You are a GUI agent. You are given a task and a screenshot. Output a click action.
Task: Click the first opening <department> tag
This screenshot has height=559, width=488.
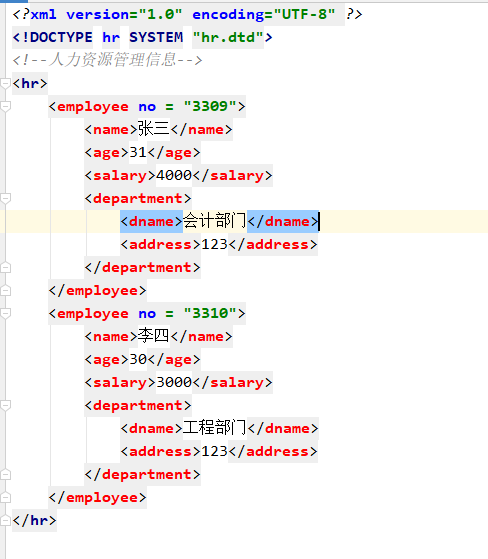(138, 198)
